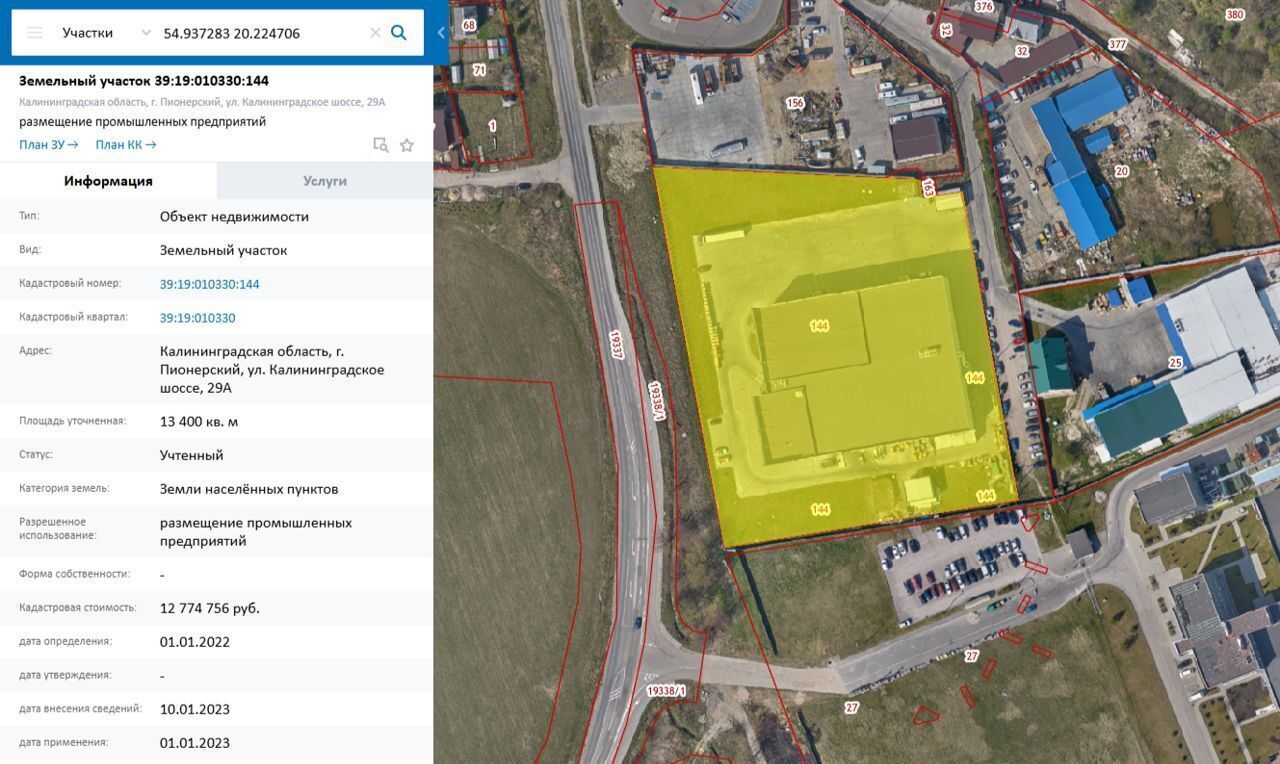Select the status value Учтенный
1280x764 pixels.
tap(191, 455)
